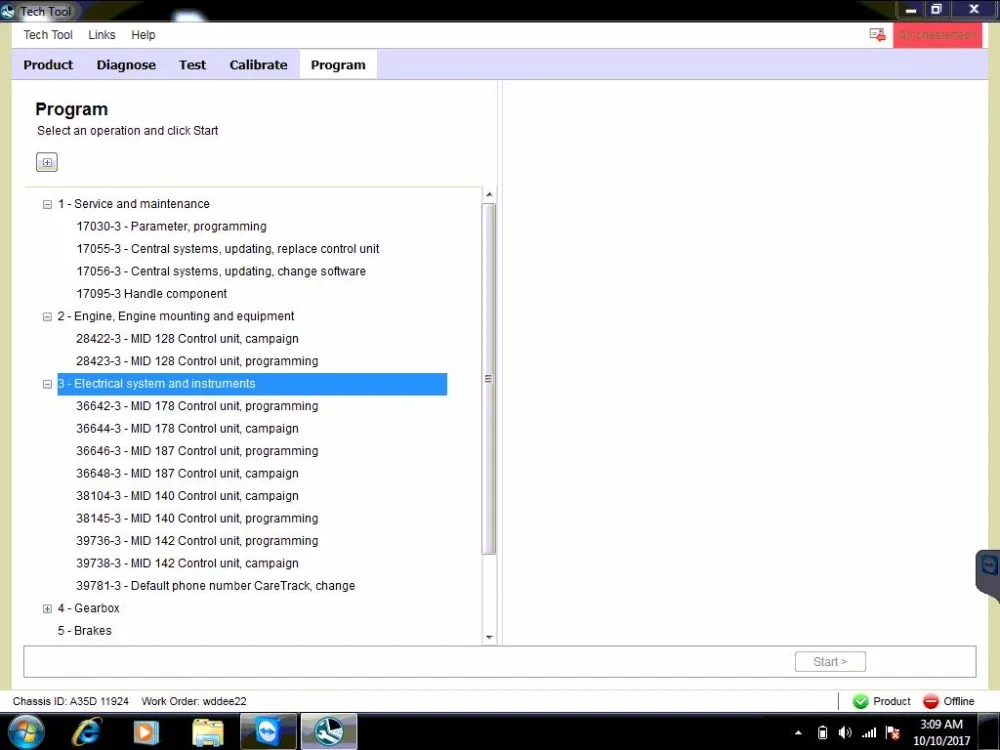The height and width of the screenshot is (750, 1000).
Task: Collapse the Engine mounting and equipment group
Action: click(x=47, y=316)
